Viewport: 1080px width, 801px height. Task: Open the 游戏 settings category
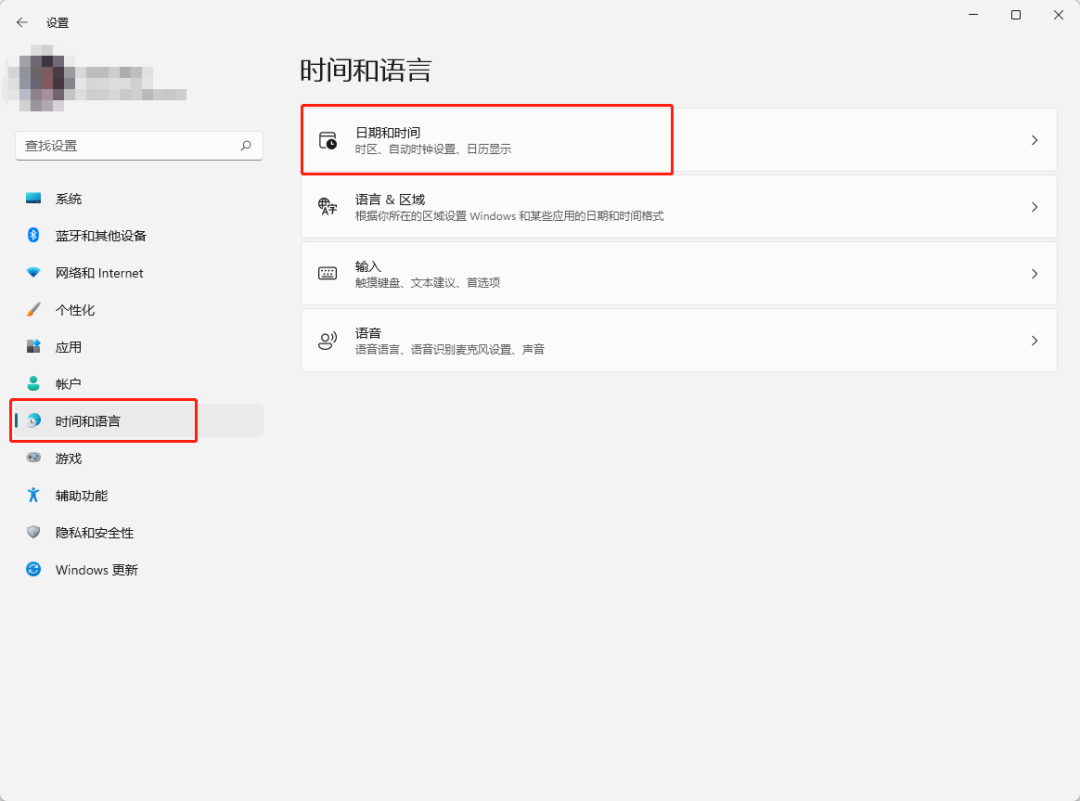pos(139,458)
